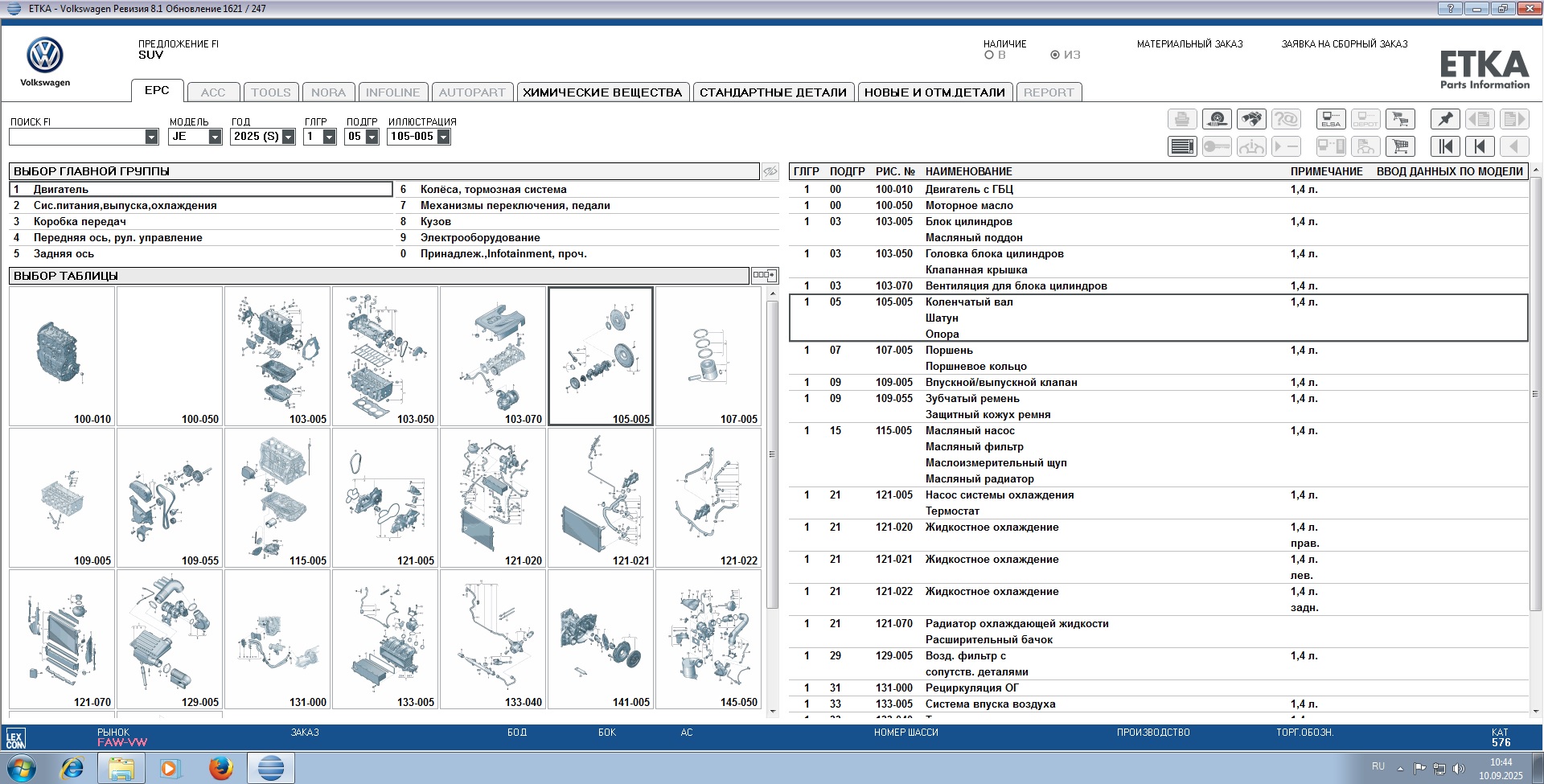Open the ИЛЛЮСТРАЦИЯ dropdown showing 105-005
This screenshot has height=784, width=1544.
pyautogui.click(x=443, y=137)
